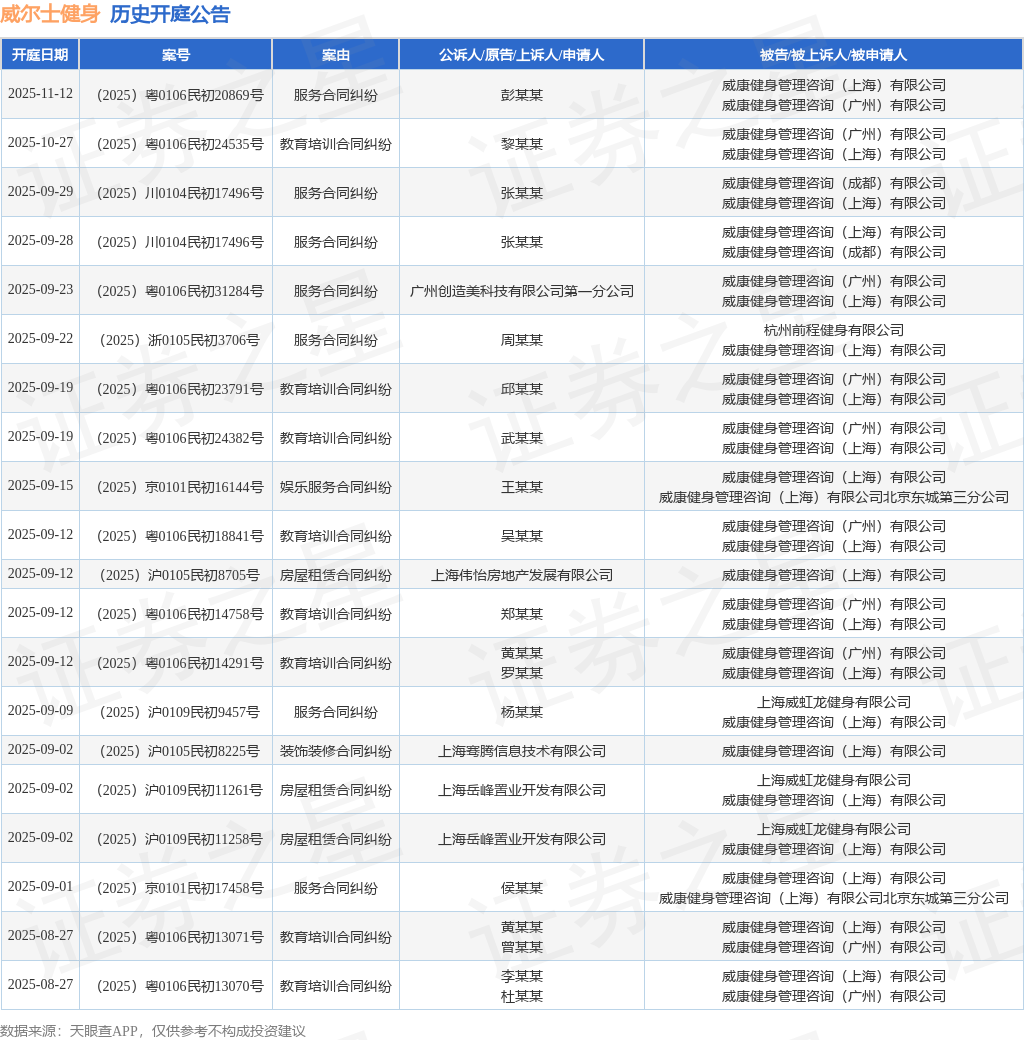Screen dimensions: 1024x1040
Task: Select case number 沪0109民初9457号
Action: pos(180,712)
